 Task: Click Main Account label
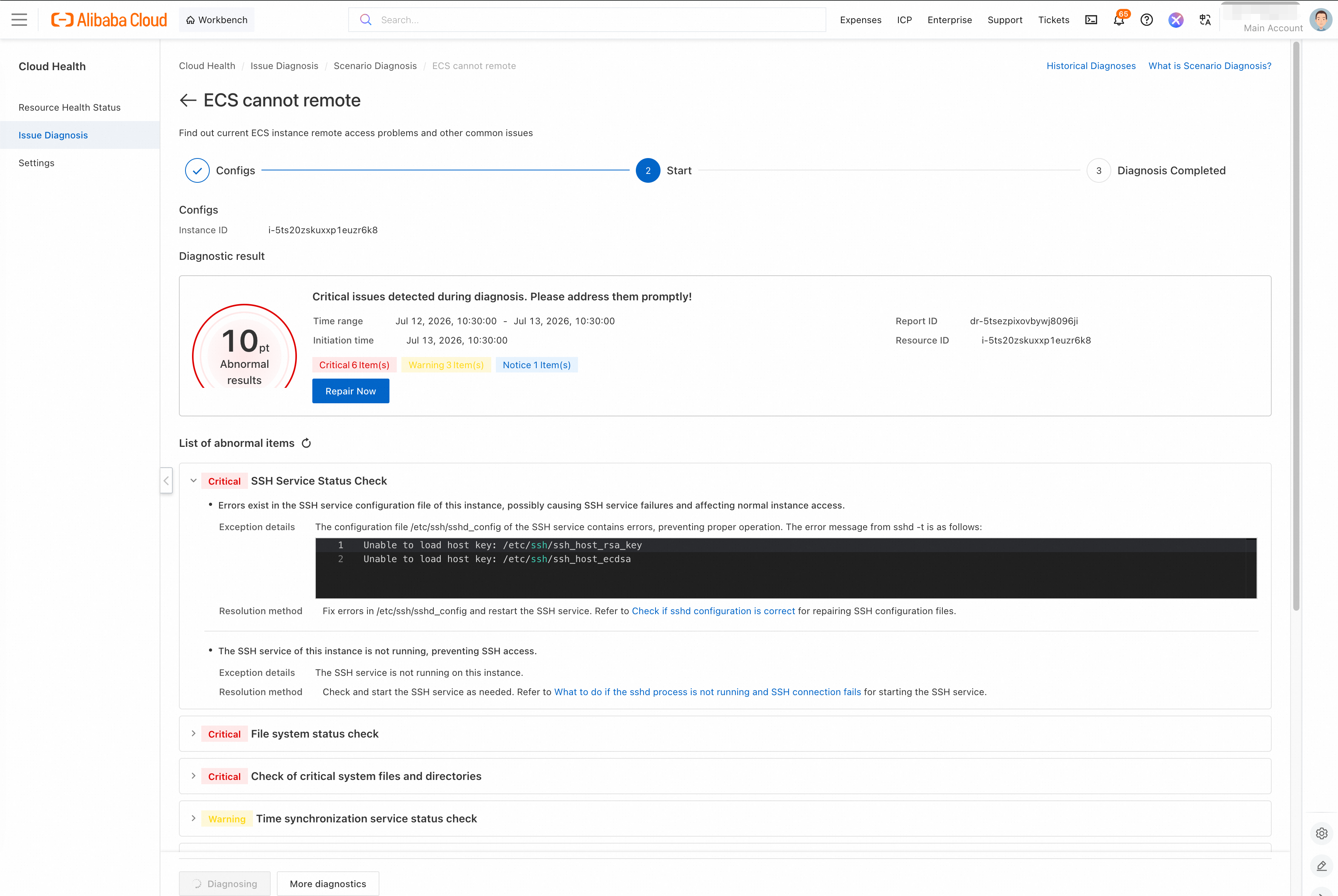point(1273,28)
